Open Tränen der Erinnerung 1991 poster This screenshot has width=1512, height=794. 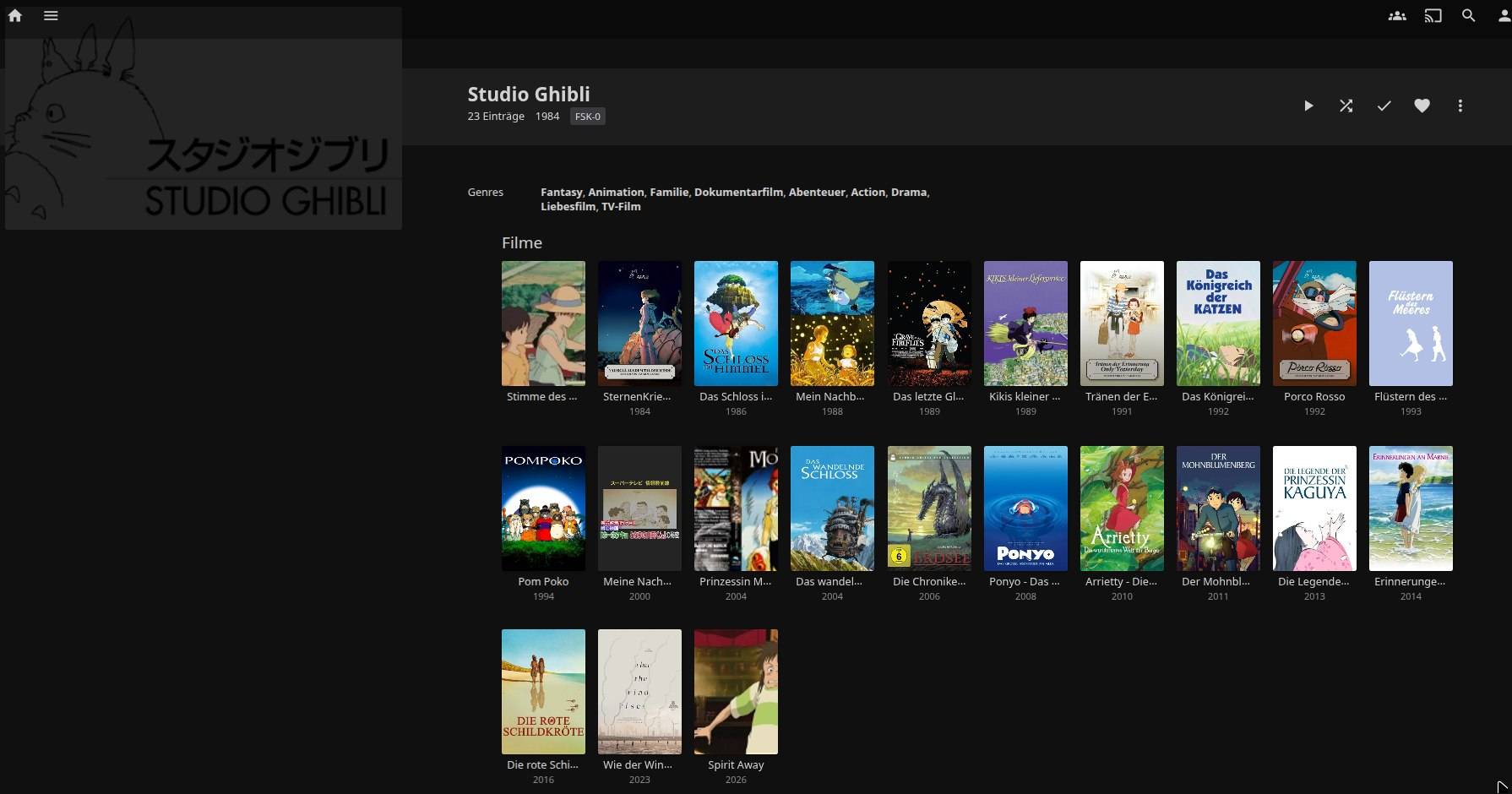pyautogui.click(x=1122, y=324)
